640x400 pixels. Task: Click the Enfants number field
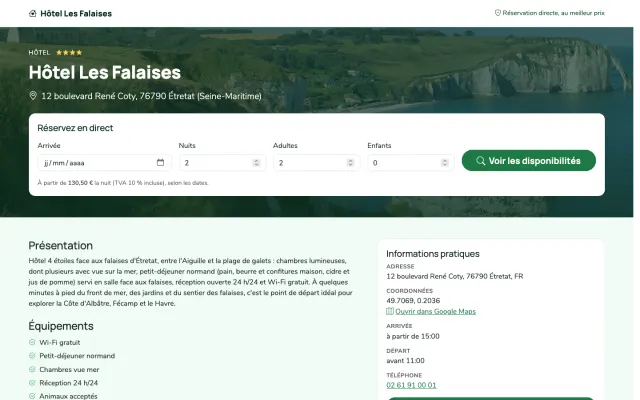tap(411, 162)
